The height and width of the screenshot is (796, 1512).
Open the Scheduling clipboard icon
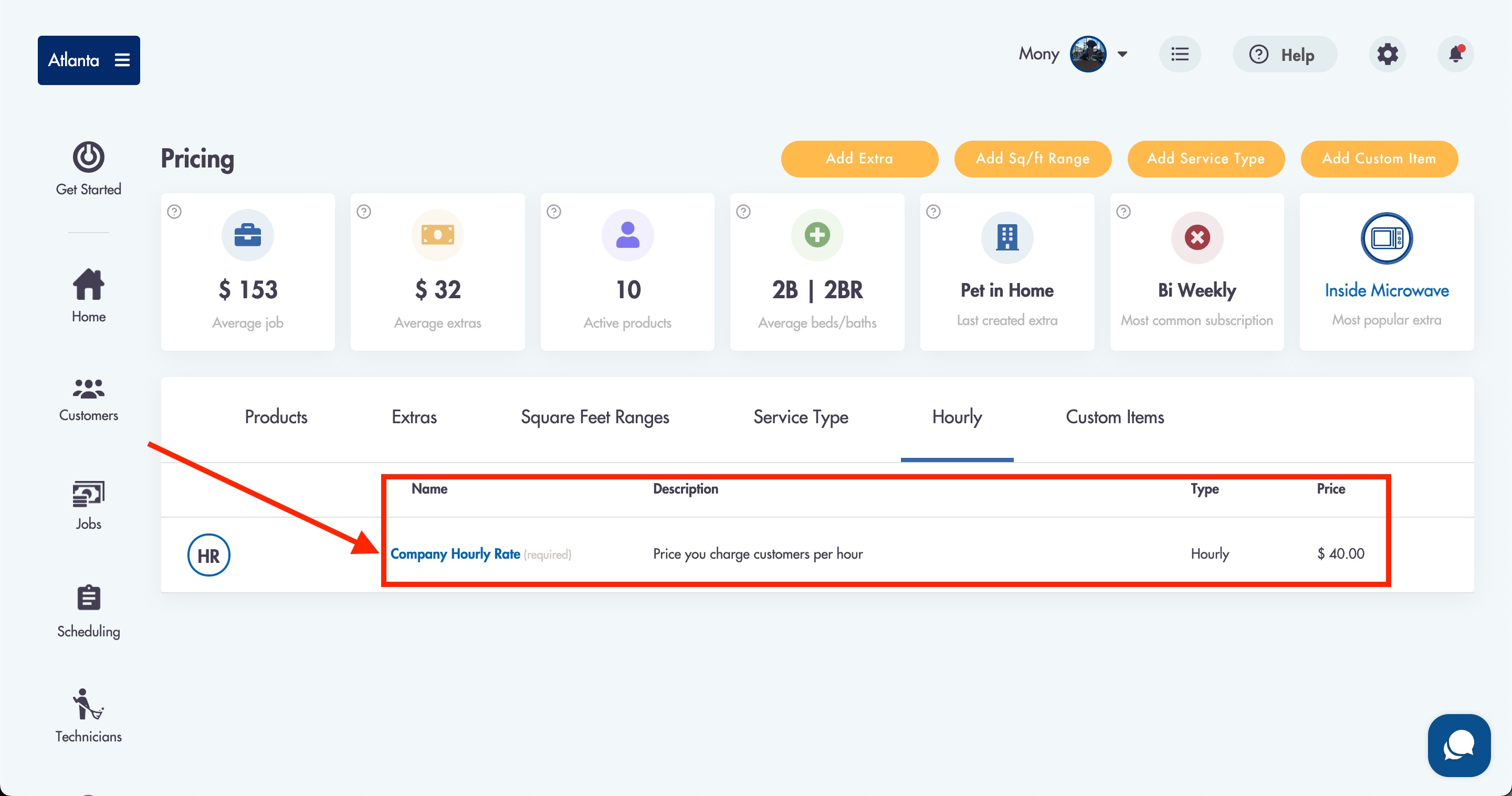pyautogui.click(x=89, y=598)
